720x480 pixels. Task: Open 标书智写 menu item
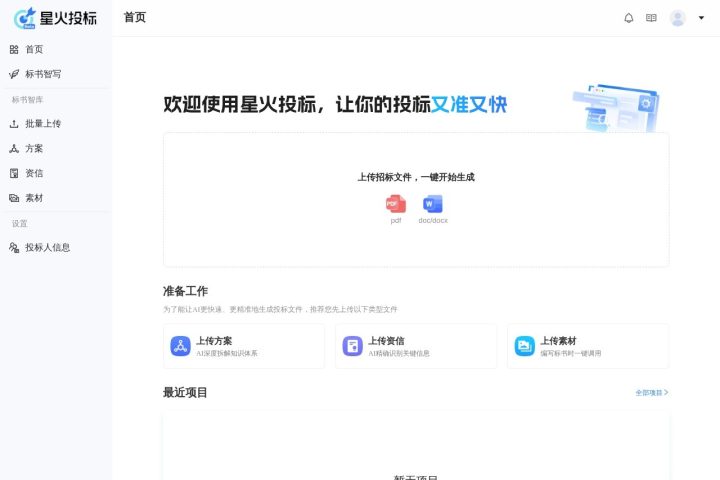(43, 74)
